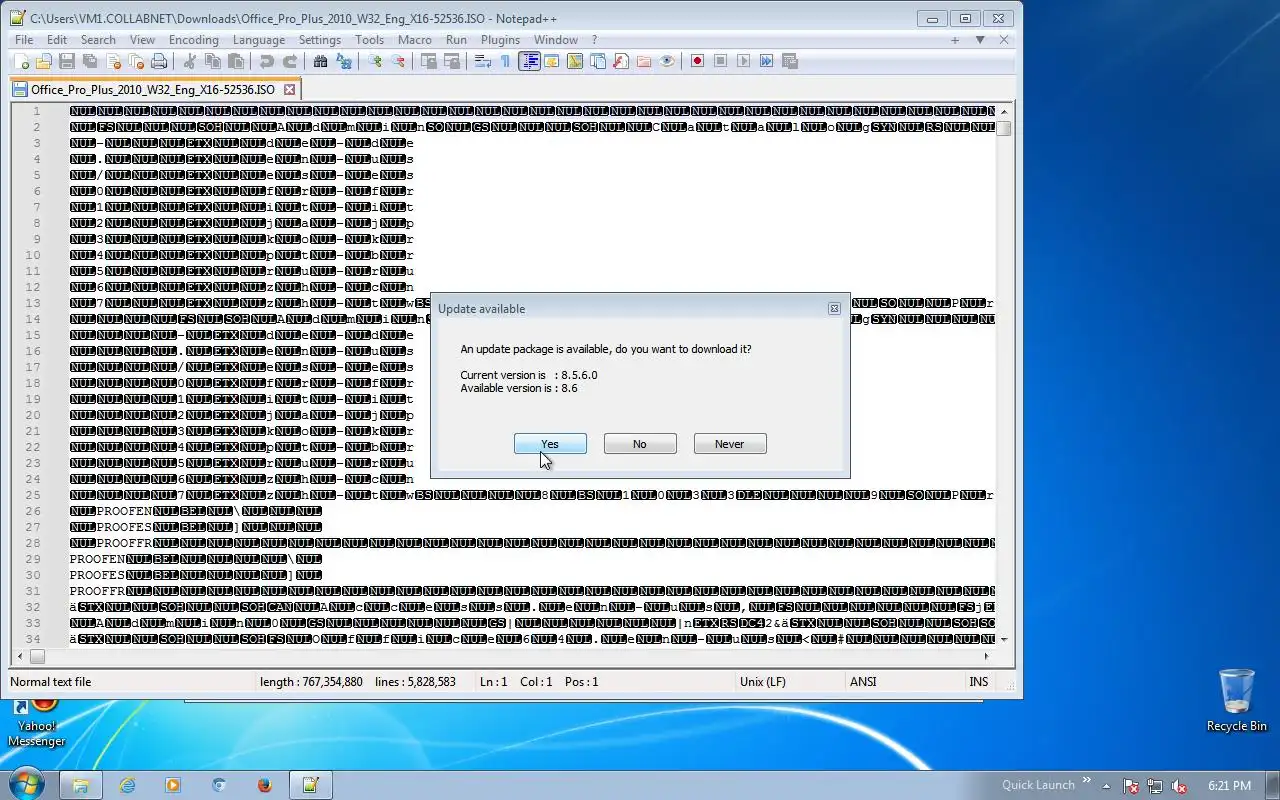Toggle synchronize vertical scrolling icon
1280x800 pixels.
(x=428, y=61)
